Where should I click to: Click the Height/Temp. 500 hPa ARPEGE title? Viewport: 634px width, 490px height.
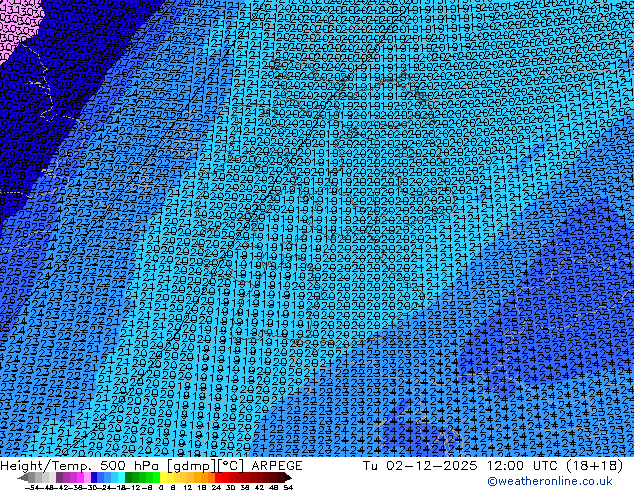(151, 465)
